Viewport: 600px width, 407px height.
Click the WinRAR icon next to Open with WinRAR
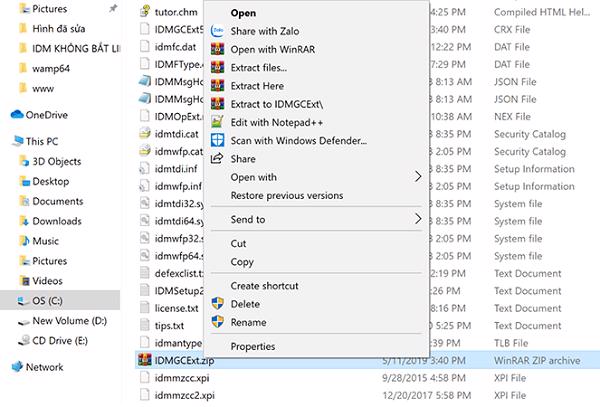coord(217,49)
